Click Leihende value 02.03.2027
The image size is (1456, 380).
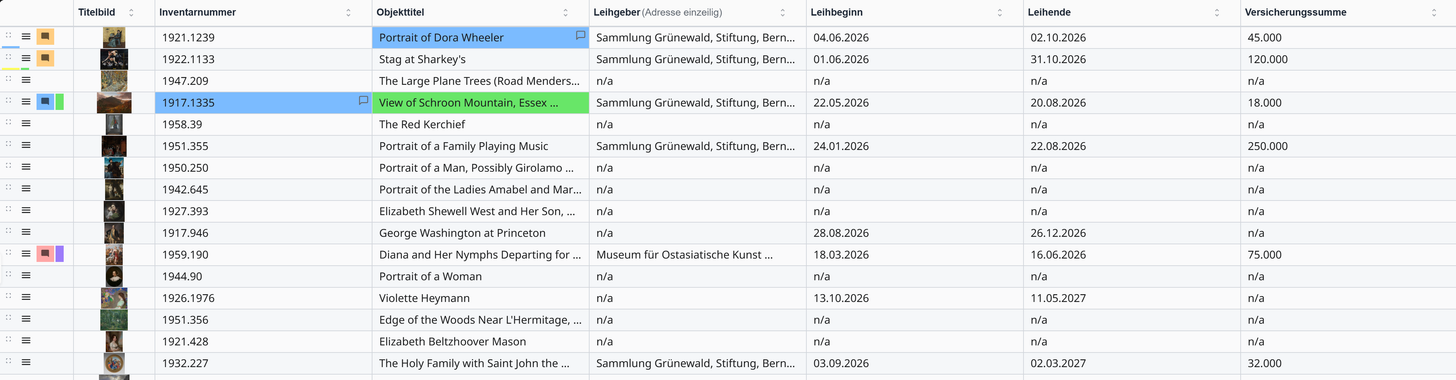(x=1058, y=363)
